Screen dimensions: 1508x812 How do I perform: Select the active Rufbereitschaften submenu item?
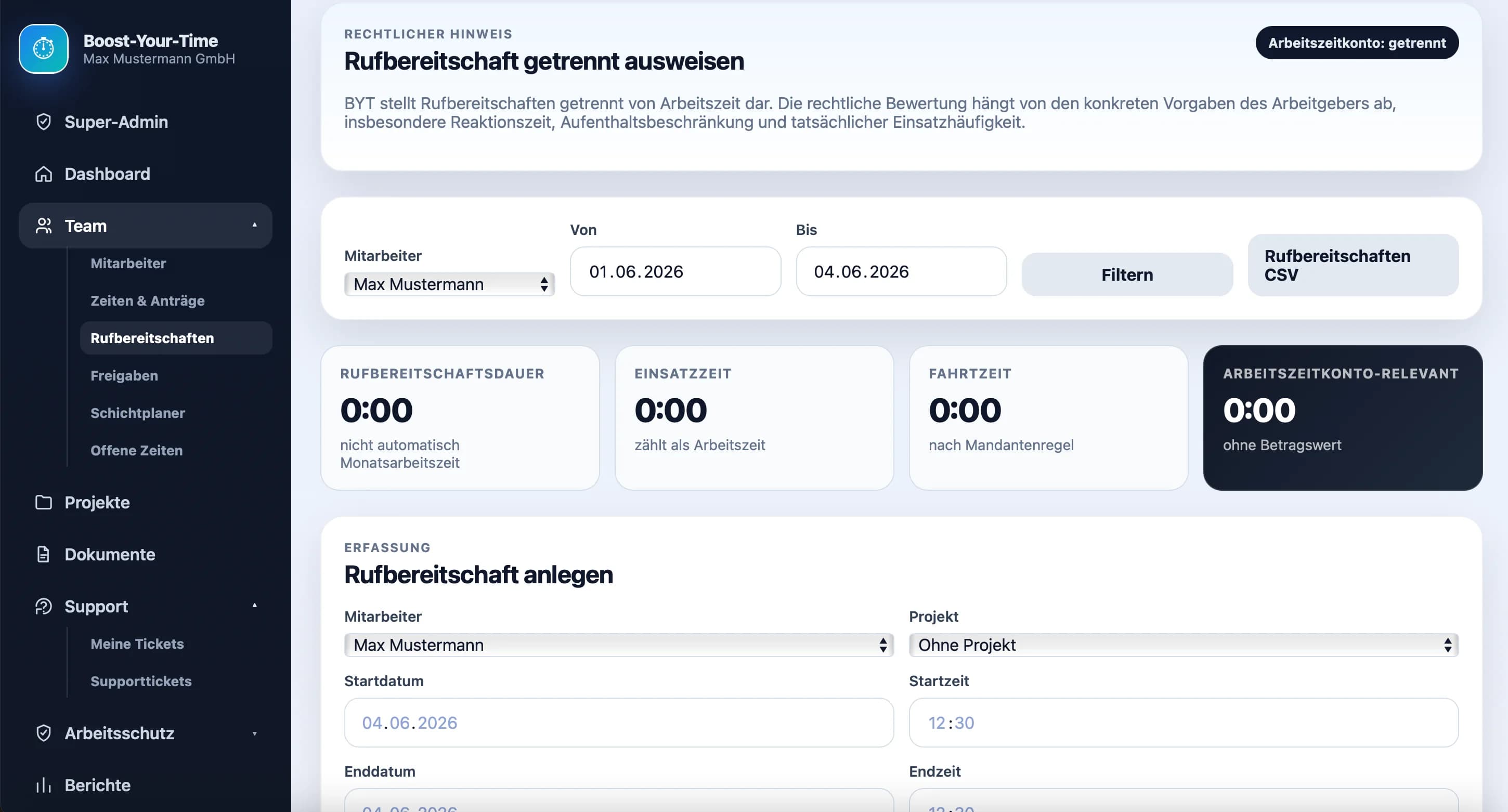click(176, 338)
